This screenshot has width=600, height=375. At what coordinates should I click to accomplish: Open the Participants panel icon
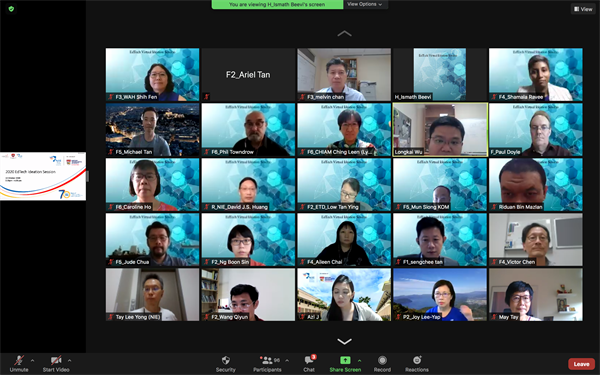(x=267, y=360)
